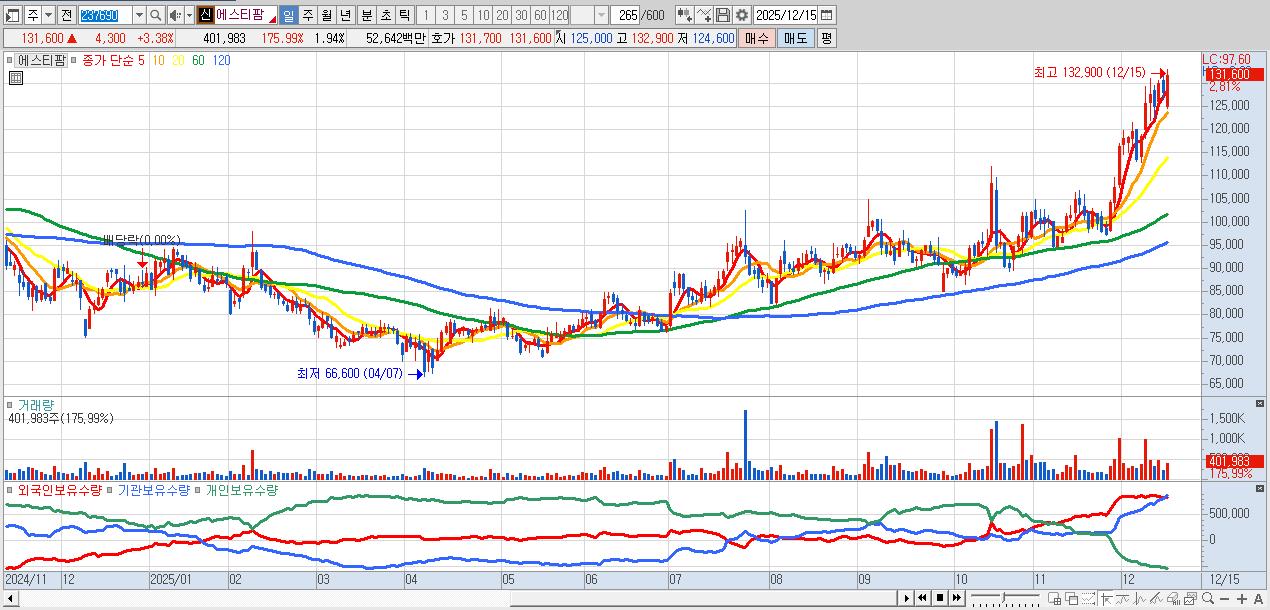Open the dropdown arrow beside the speaker icon
Screen dimensions: 1270x610
tap(189, 15)
